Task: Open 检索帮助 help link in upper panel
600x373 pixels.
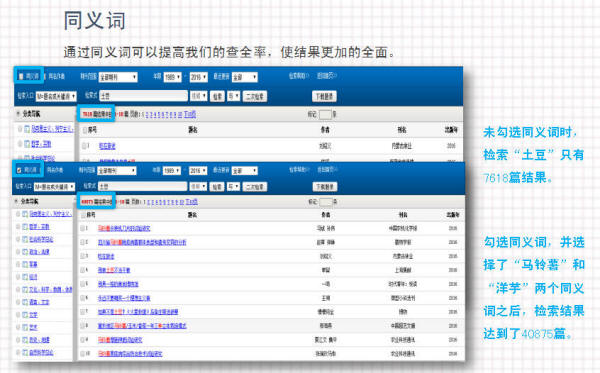Action: [x=299, y=76]
